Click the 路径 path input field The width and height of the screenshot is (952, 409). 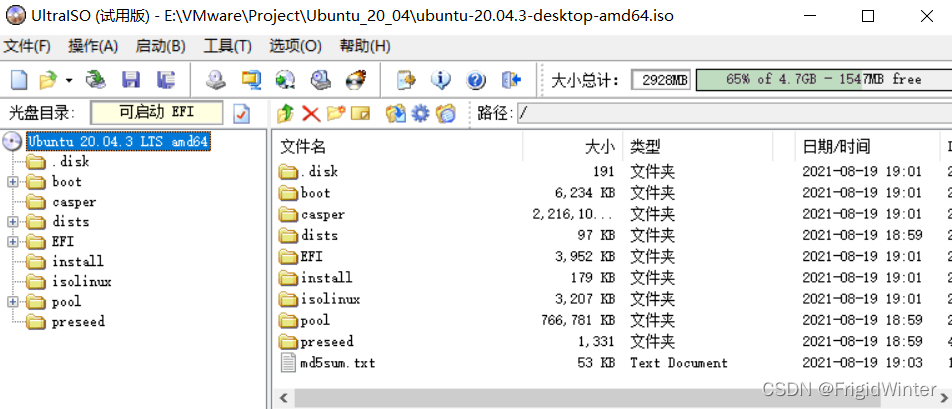tap(735, 113)
